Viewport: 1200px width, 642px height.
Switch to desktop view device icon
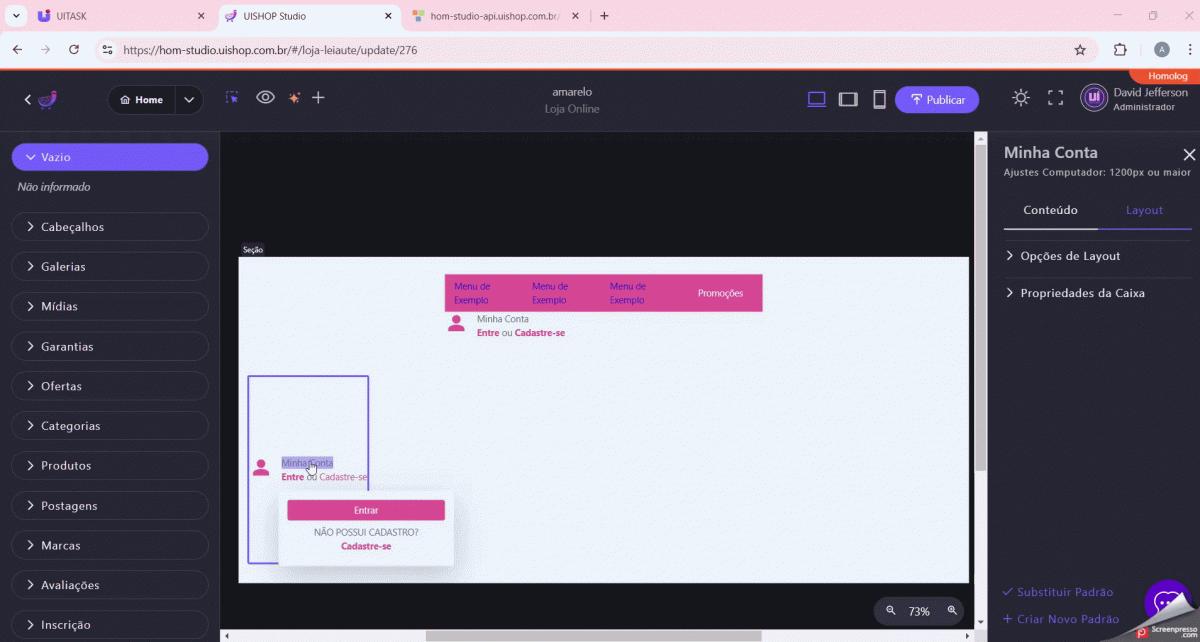(817, 99)
